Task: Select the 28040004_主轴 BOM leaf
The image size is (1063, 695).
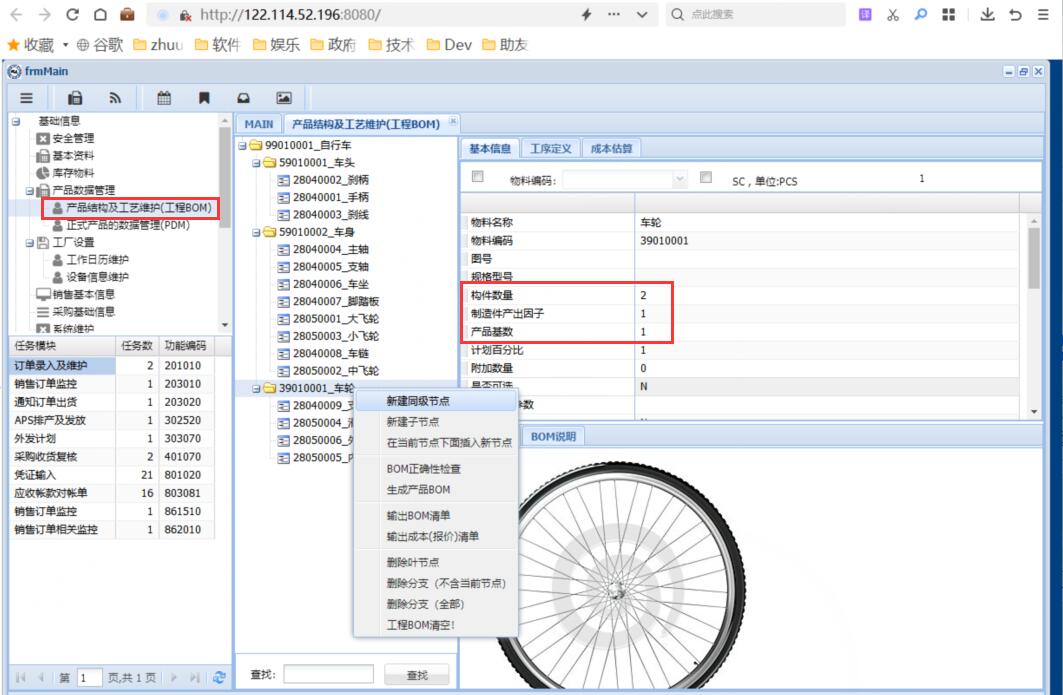Action: pyautogui.click(x=330, y=250)
